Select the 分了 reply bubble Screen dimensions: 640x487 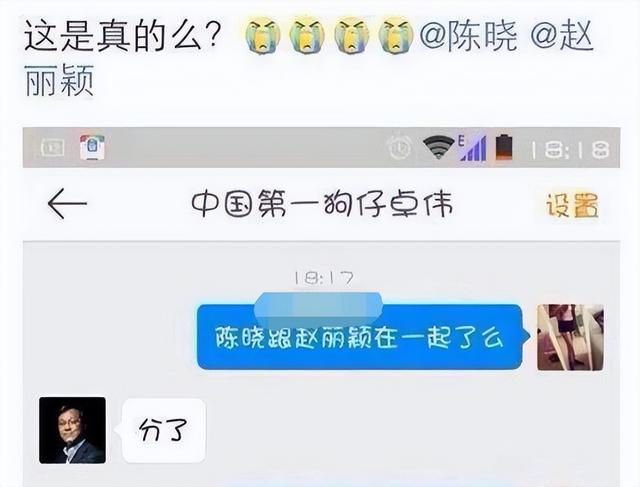pos(163,431)
